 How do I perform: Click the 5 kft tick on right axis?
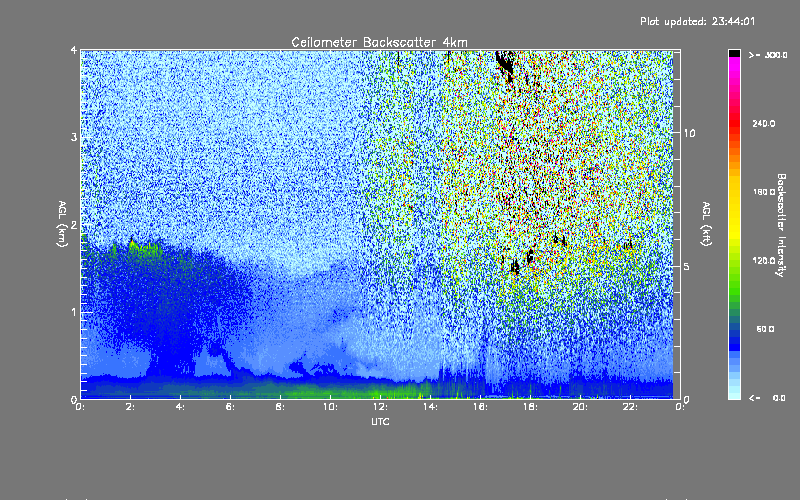(687, 266)
